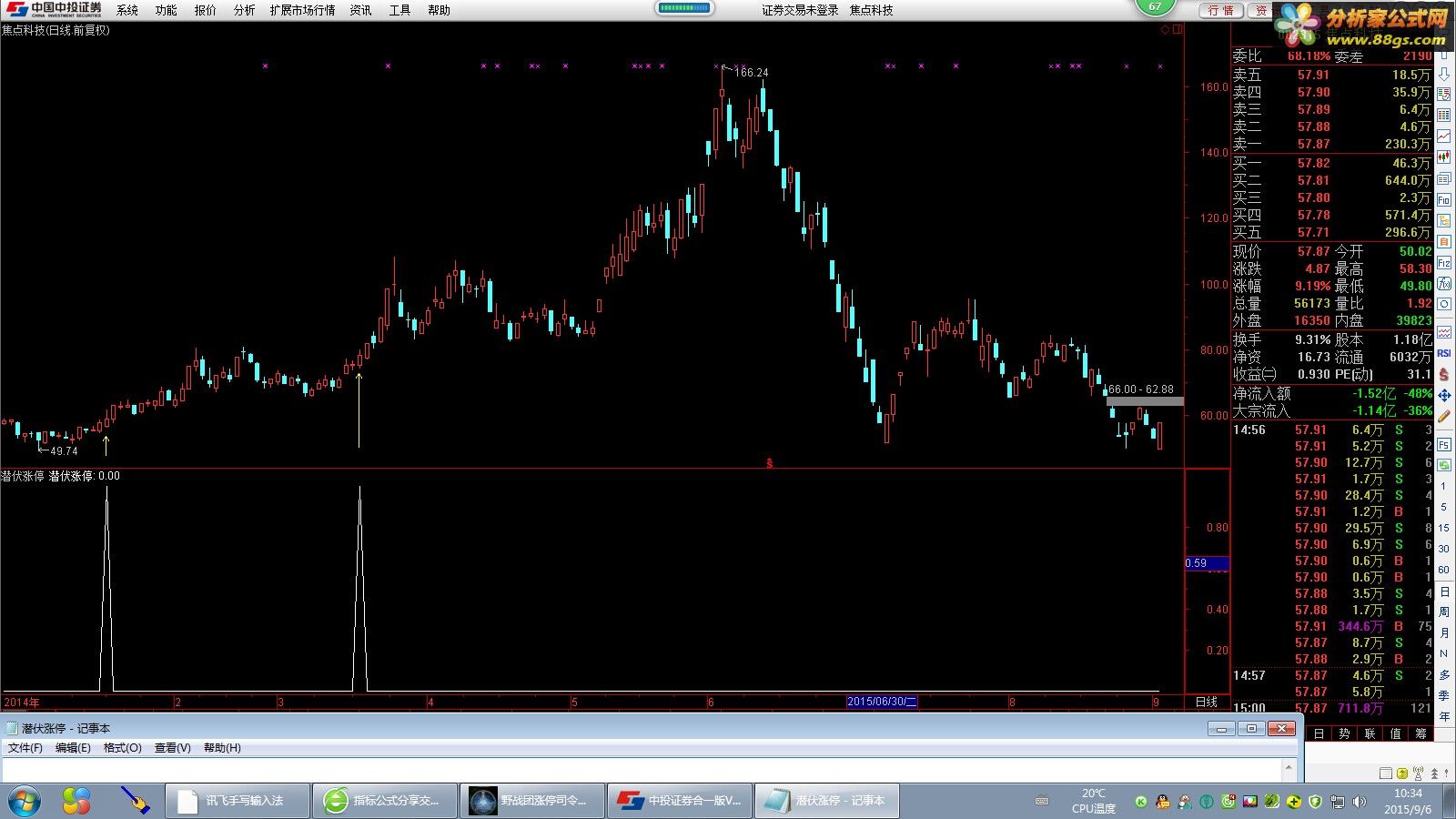1456x819 pixels.
Task: Click the 行情 button at top right
Action: [x=1221, y=10]
